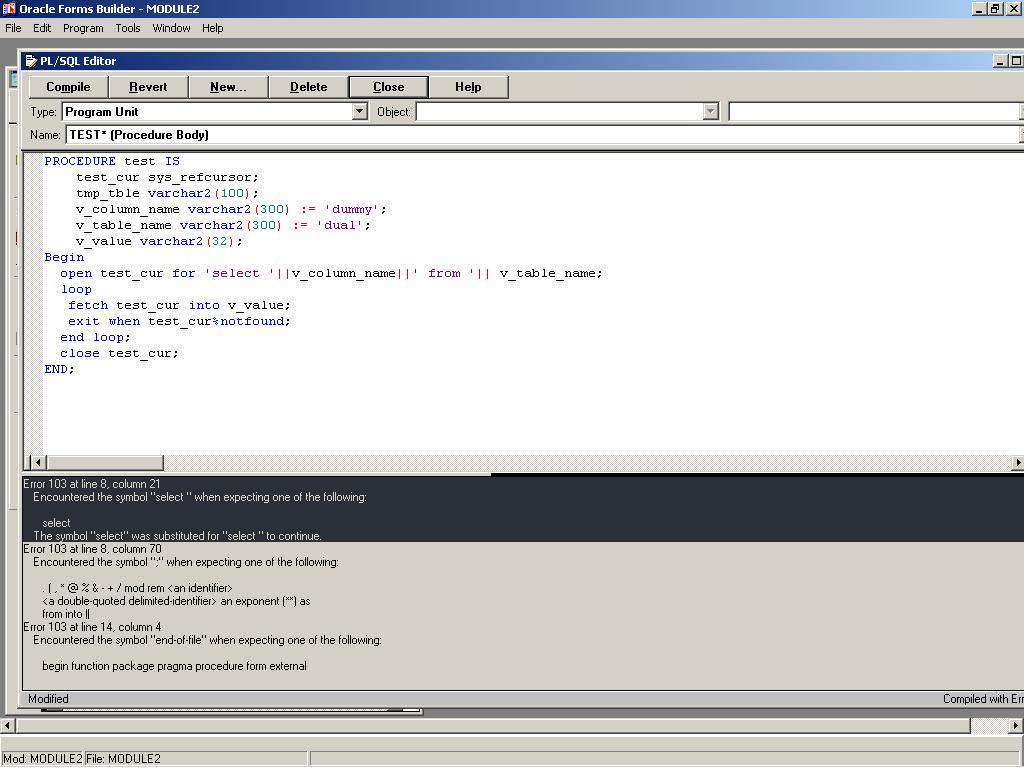Click the Help button beside Close

point(468,87)
